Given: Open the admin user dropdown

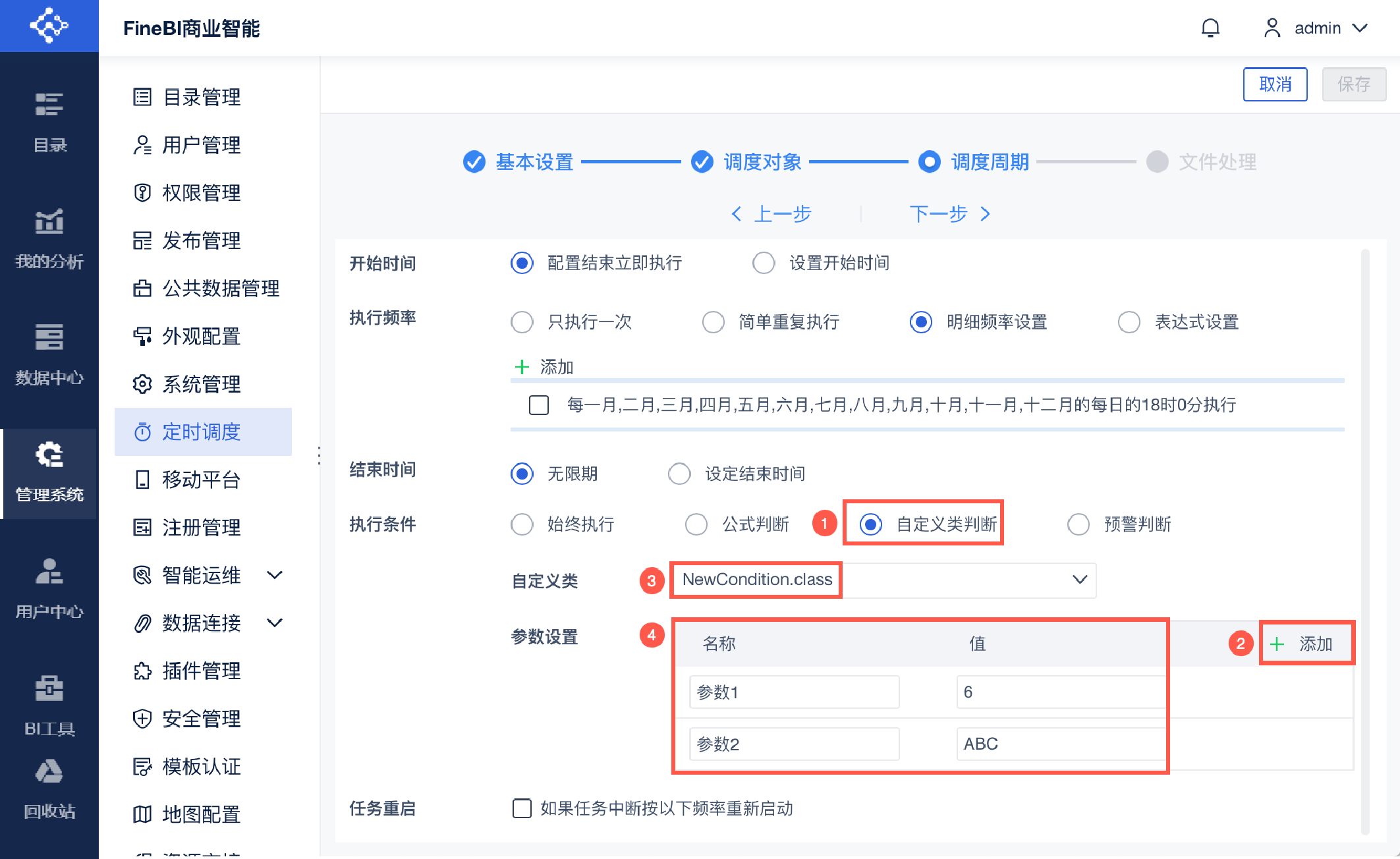Looking at the screenshot, I should click(1318, 28).
